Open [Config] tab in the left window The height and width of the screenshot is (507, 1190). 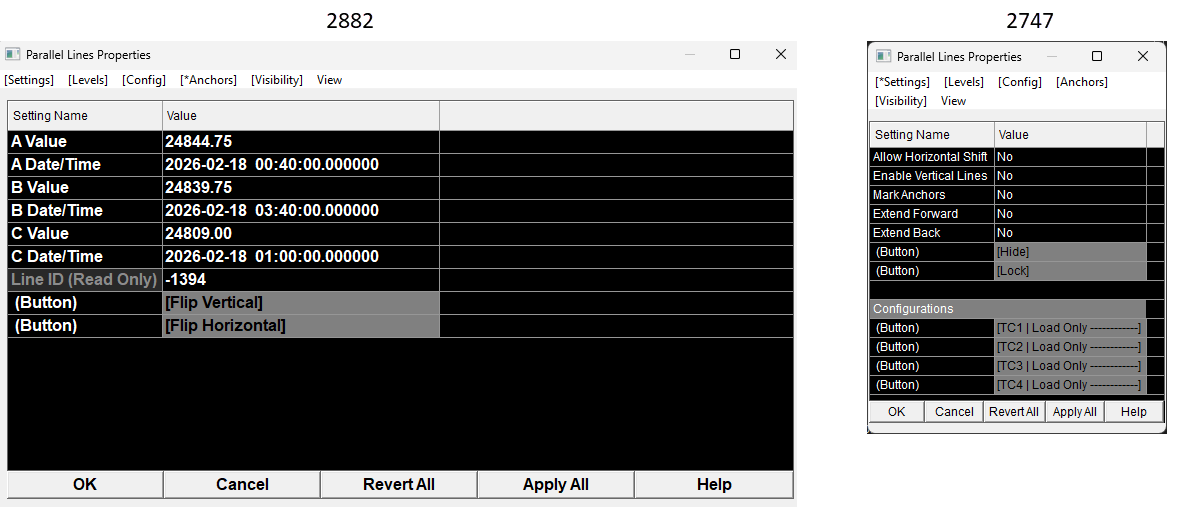tap(144, 80)
